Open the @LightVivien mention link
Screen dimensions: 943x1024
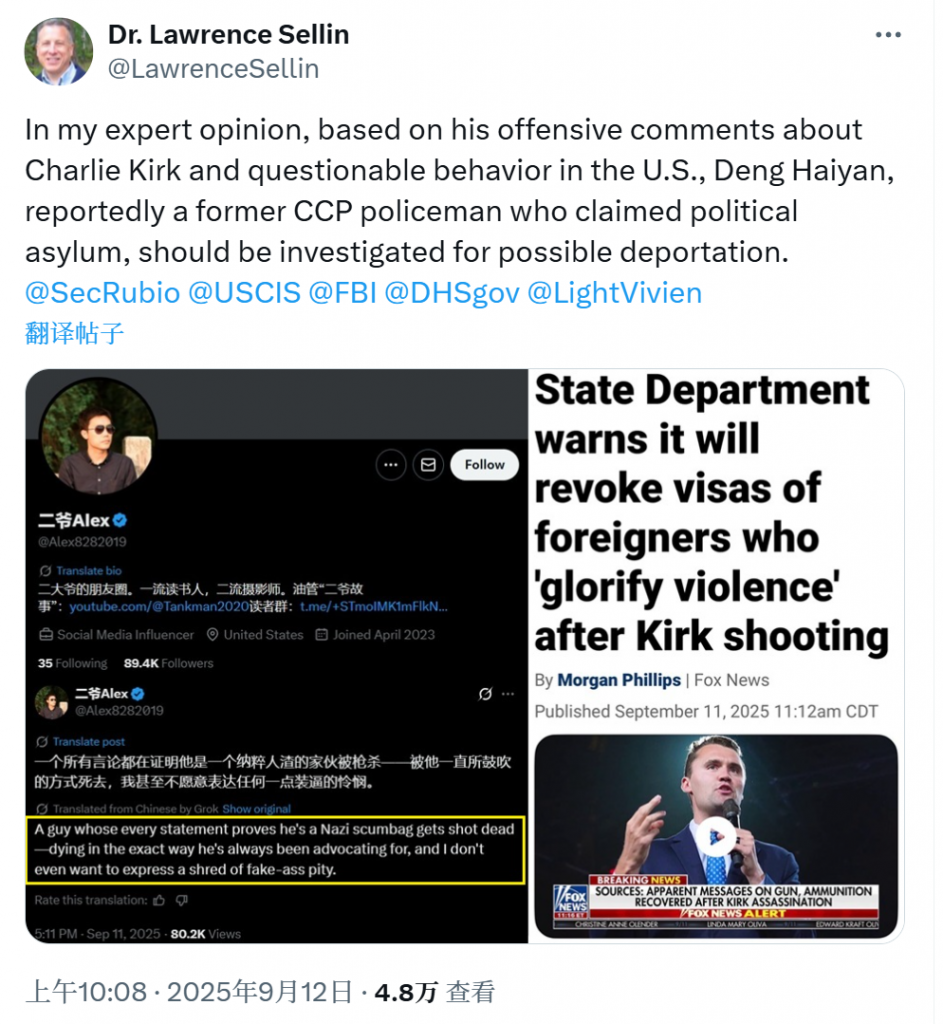[x=615, y=293]
